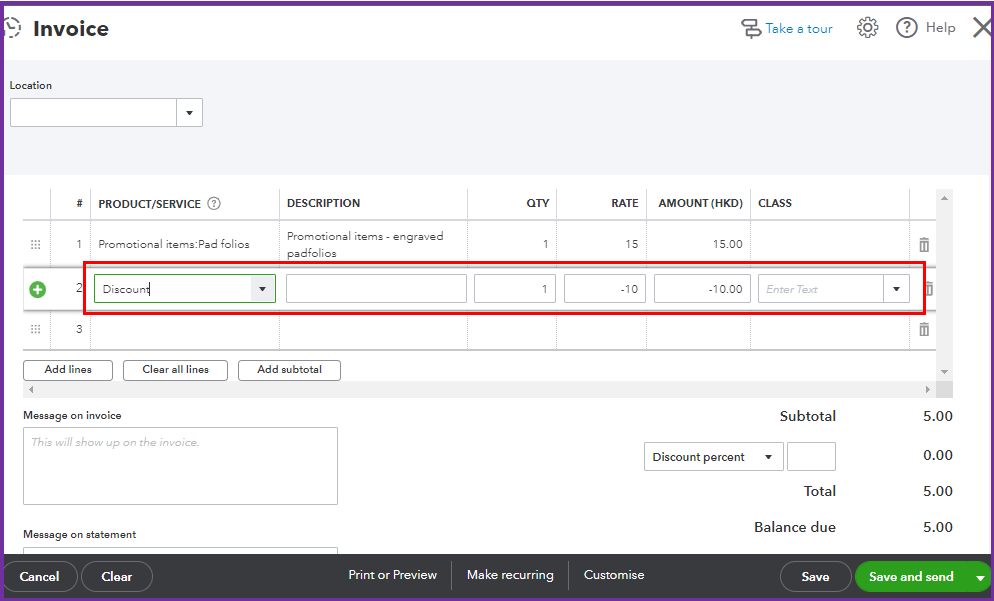Open the settings gear icon
Image resolution: width=994 pixels, height=601 pixels.
click(867, 27)
